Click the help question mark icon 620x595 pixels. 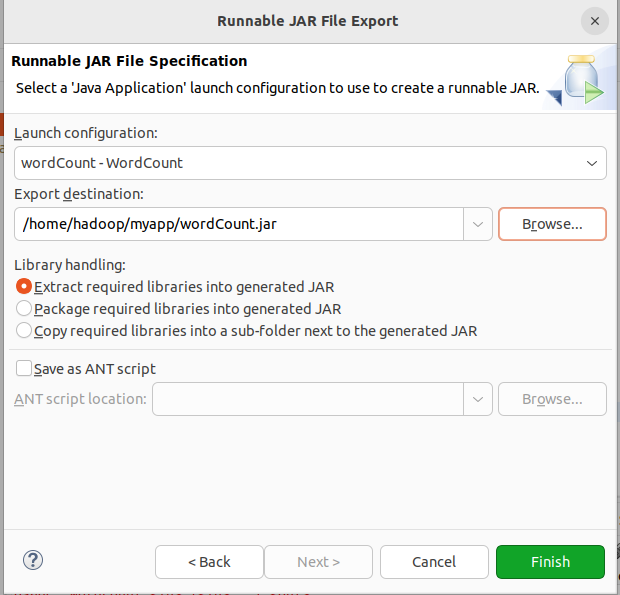tap(32, 560)
